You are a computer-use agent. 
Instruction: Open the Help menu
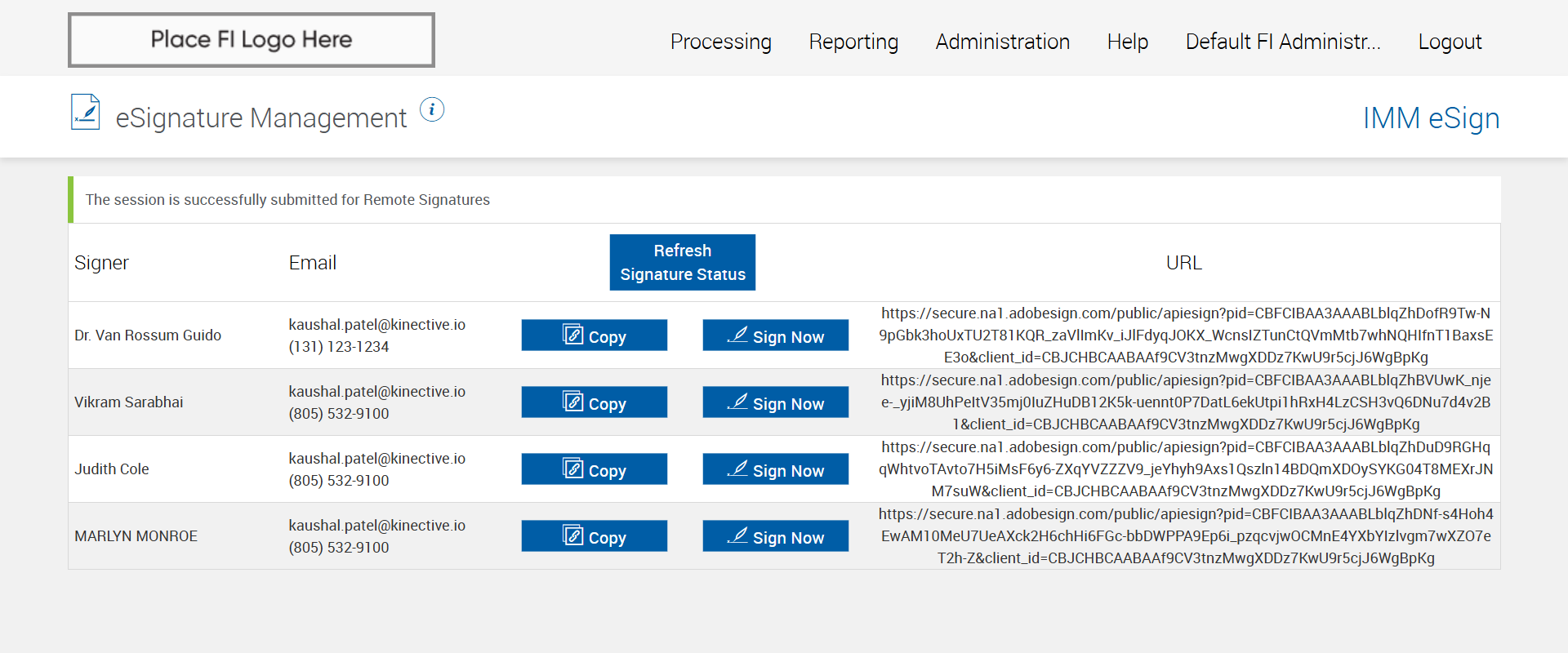[1127, 42]
